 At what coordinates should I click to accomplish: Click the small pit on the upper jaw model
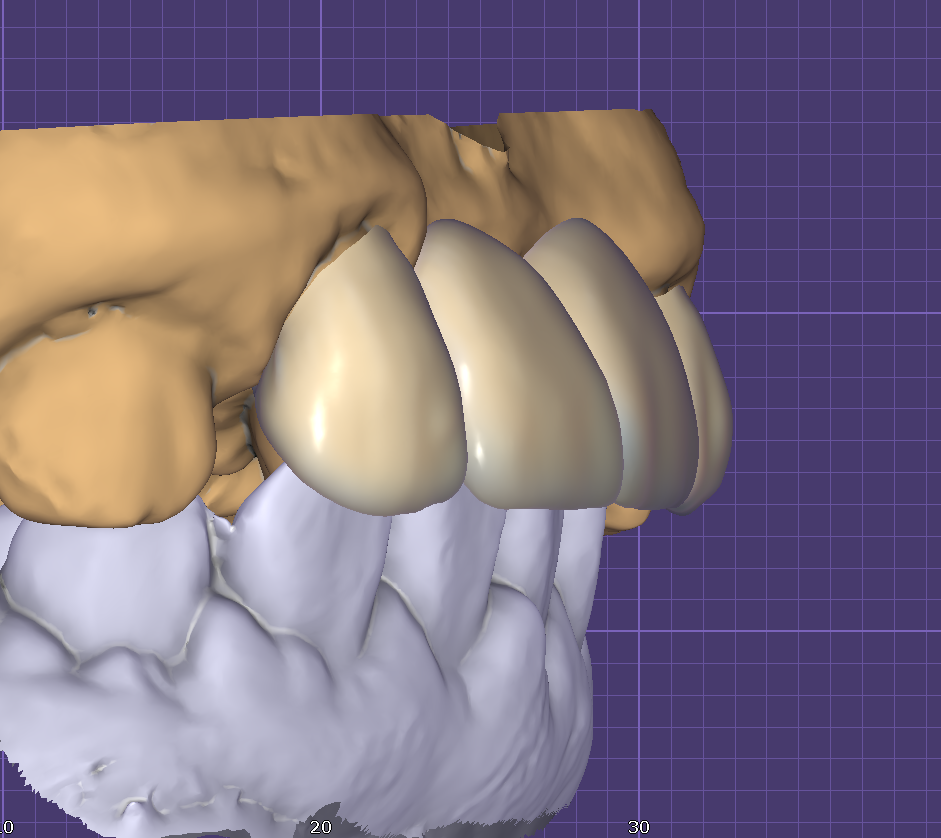click(x=92, y=311)
